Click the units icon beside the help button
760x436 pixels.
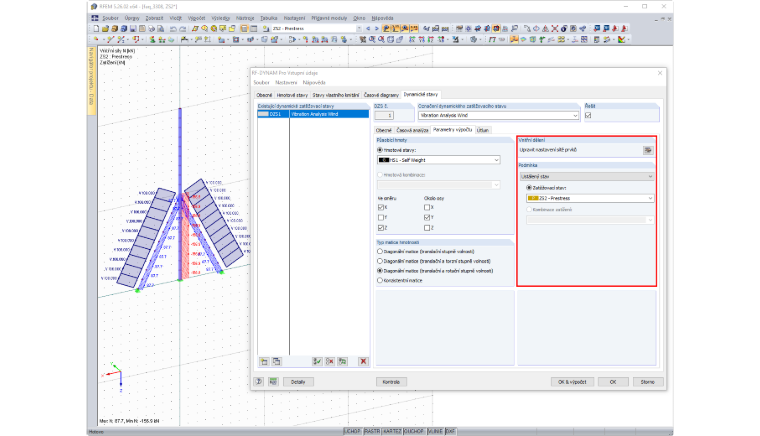point(273,382)
